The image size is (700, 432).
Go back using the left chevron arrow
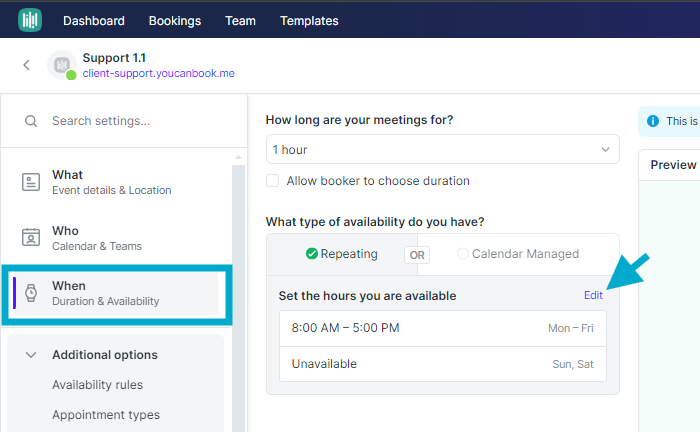27,65
